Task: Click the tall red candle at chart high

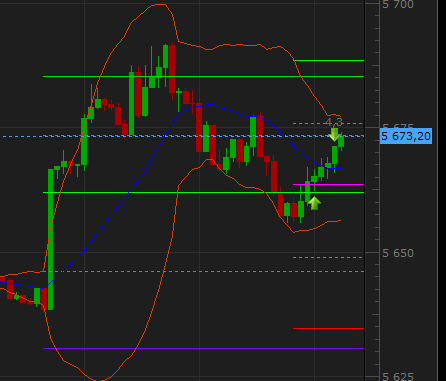Action: click(x=172, y=69)
